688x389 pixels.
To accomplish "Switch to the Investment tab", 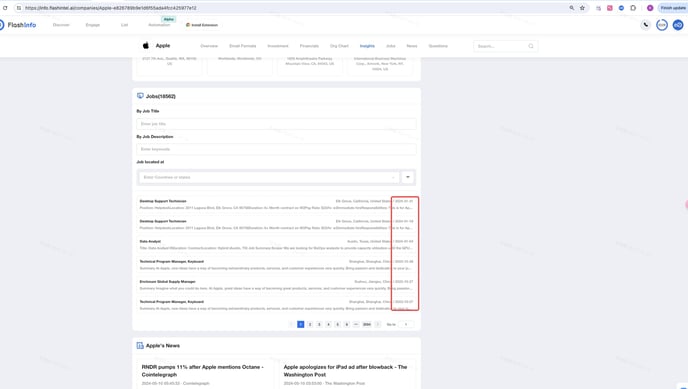I will (278, 46).
